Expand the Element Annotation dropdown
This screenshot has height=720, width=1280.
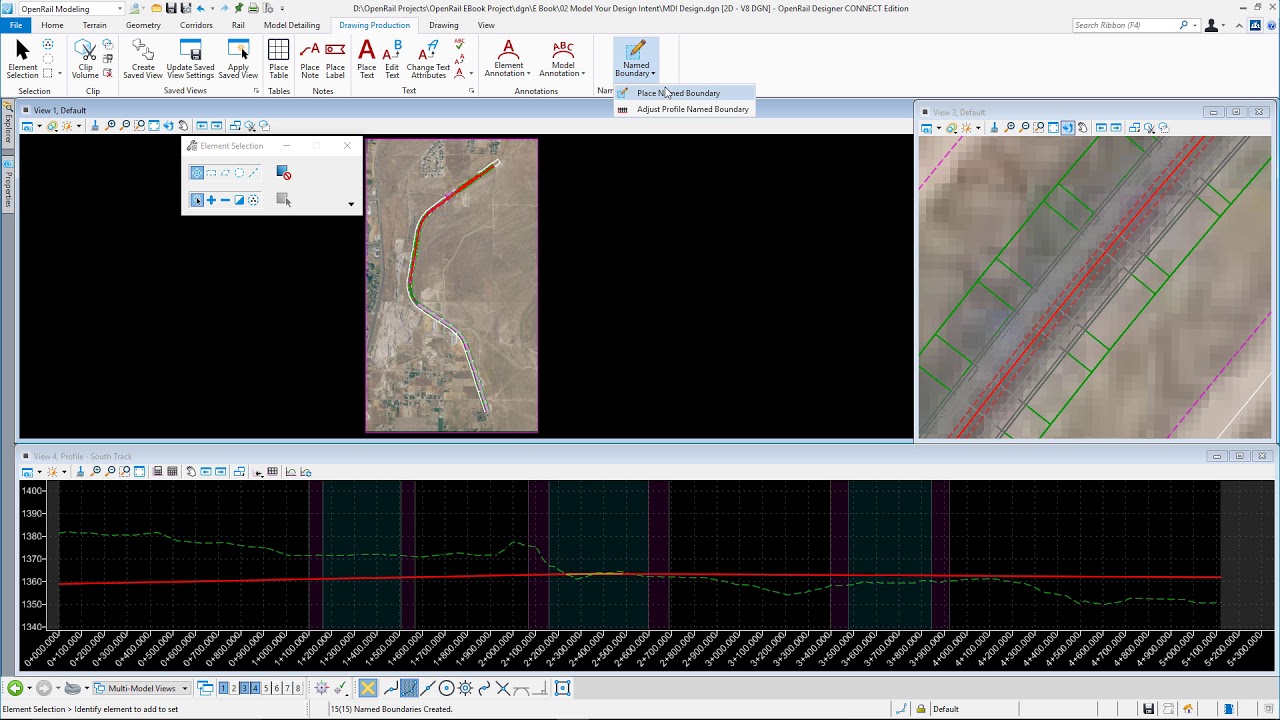508,60
